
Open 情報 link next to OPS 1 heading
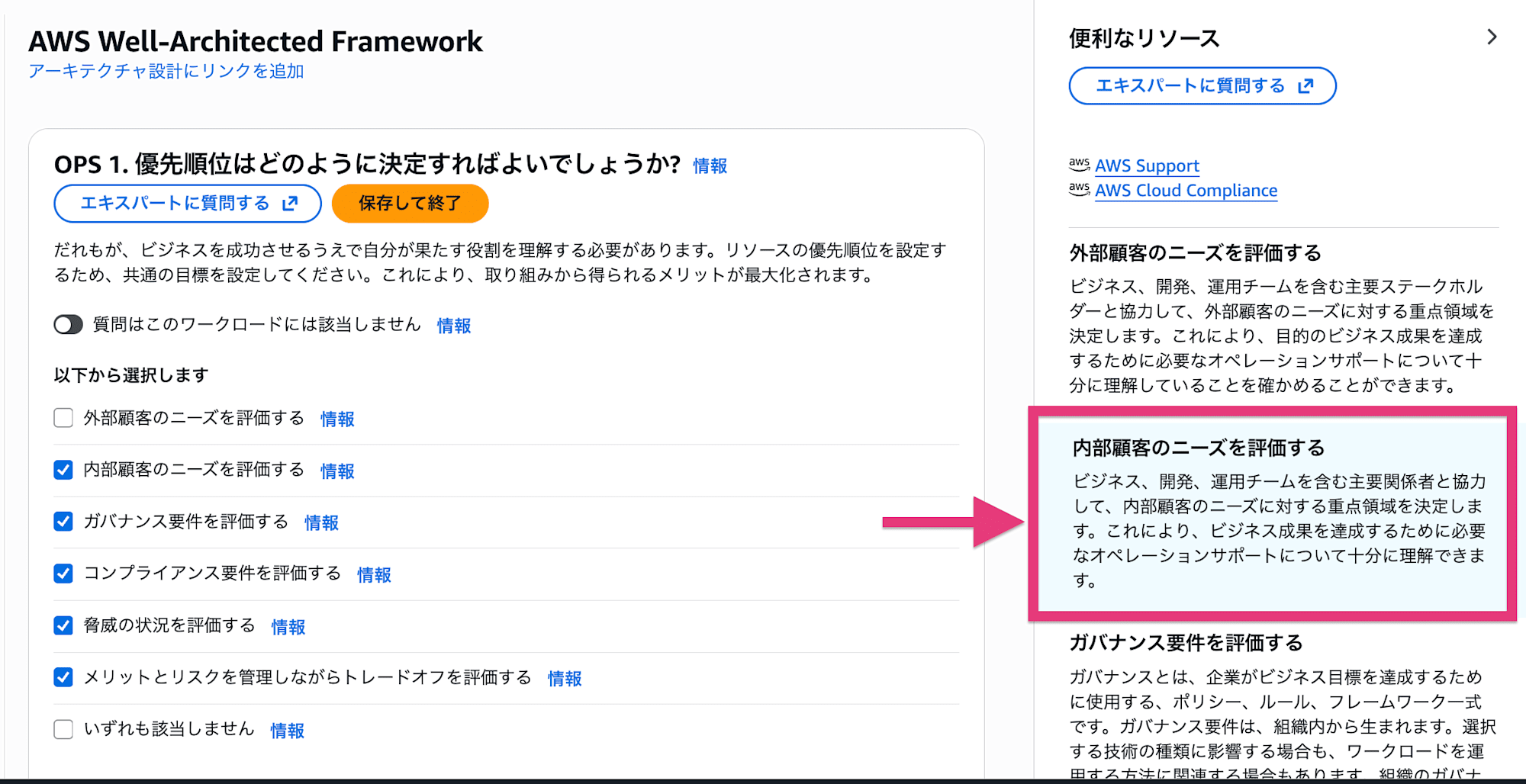click(x=710, y=165)
